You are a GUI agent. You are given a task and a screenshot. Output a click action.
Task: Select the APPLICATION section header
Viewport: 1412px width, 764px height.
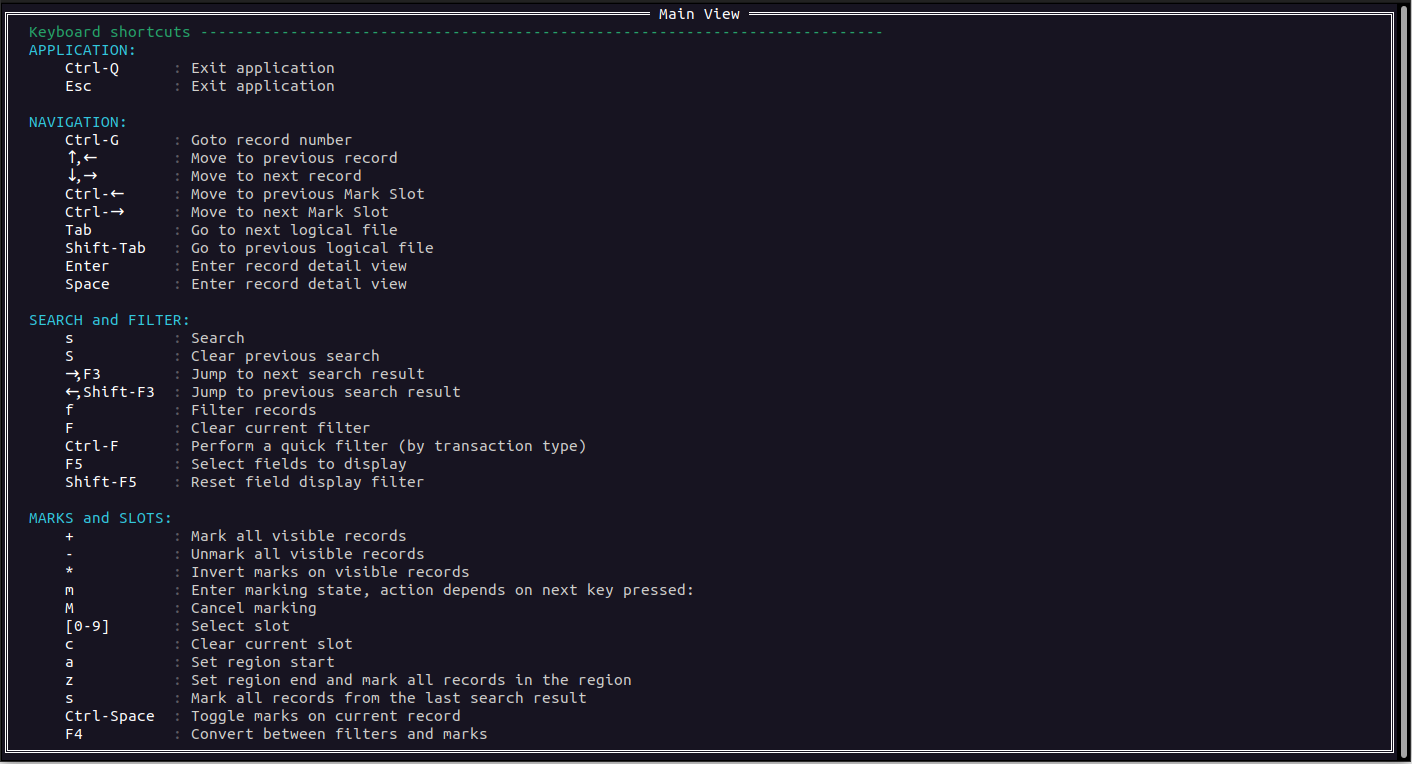(x=82, y=50)
